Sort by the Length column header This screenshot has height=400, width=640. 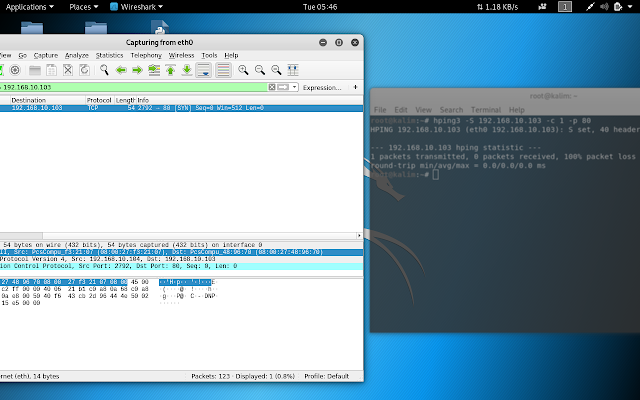(125, 100)
